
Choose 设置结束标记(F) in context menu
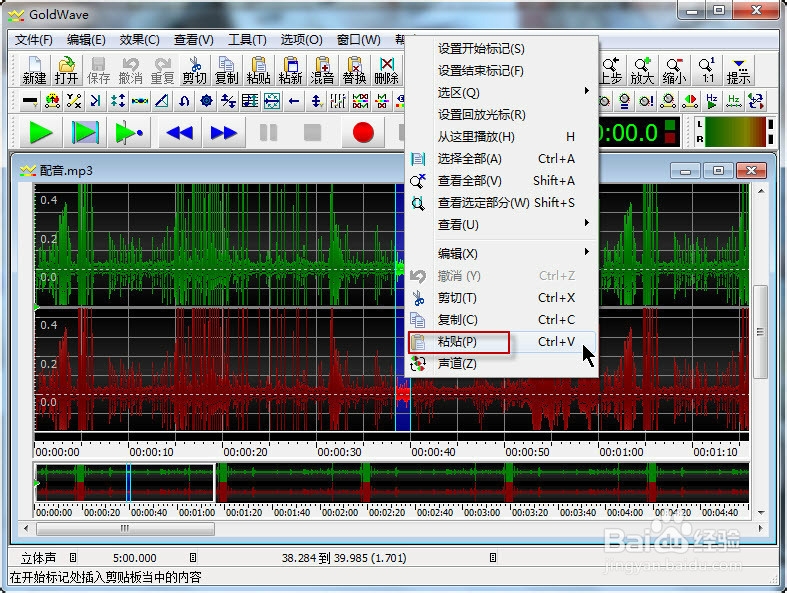[501, 71]
